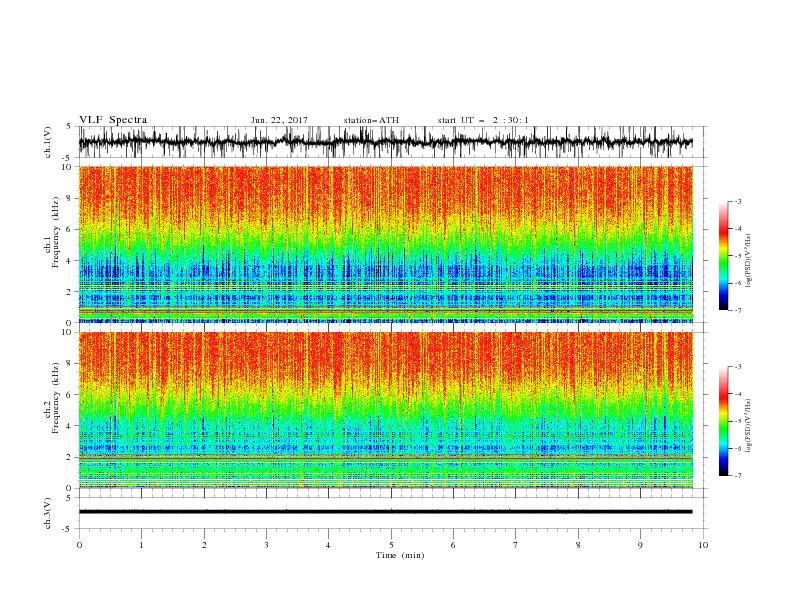
Task: Select the "Time (min)" x-axis label
Action: click(400, 555)
